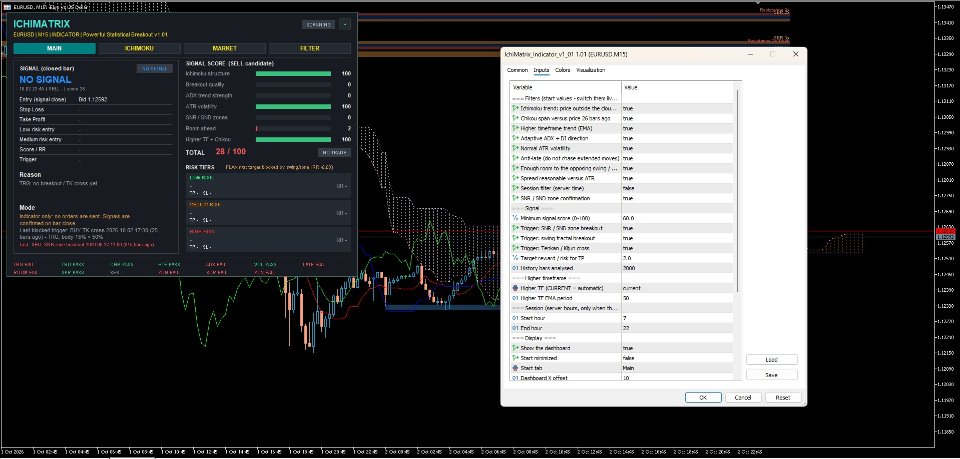Click the Trigger: swing fractal breakout row icon
Screen dimensions: 960x459
click(516, 238)
